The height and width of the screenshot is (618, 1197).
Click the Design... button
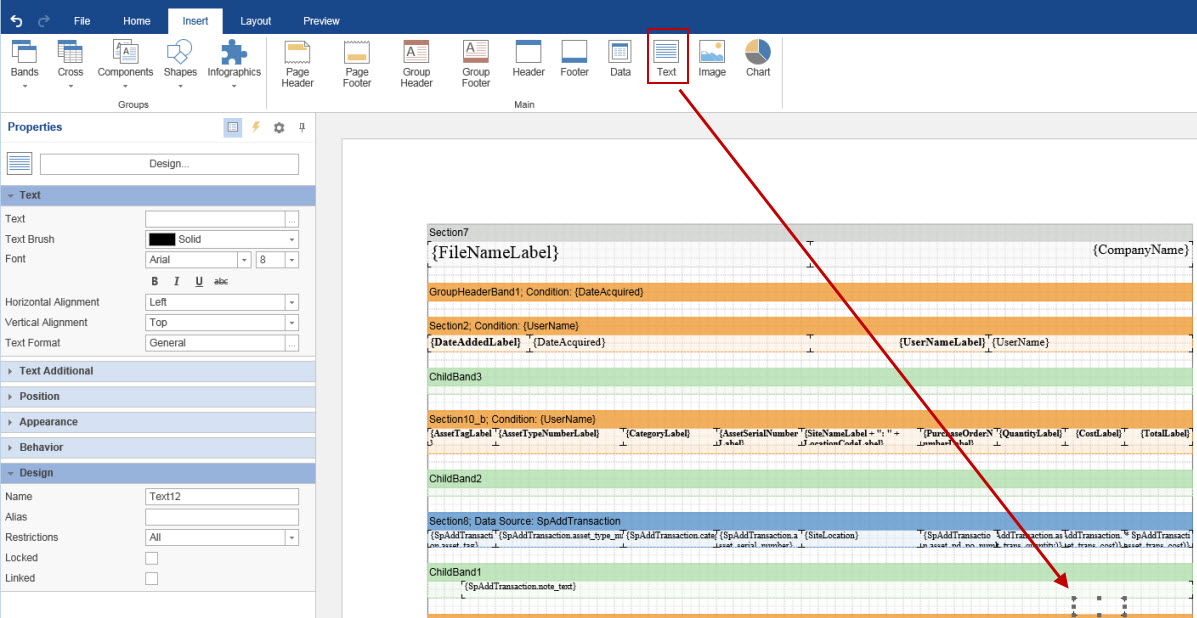[x=169, y=164]
